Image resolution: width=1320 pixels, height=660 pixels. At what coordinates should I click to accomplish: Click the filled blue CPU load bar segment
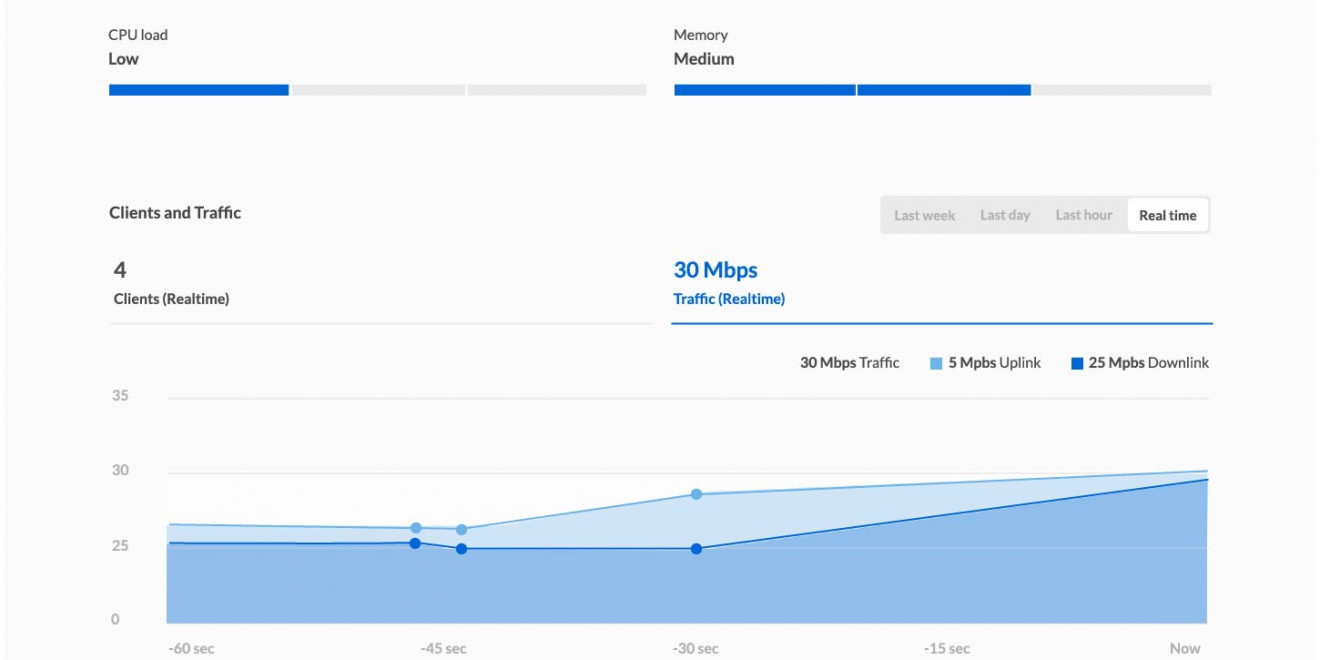tap(198, 90)
